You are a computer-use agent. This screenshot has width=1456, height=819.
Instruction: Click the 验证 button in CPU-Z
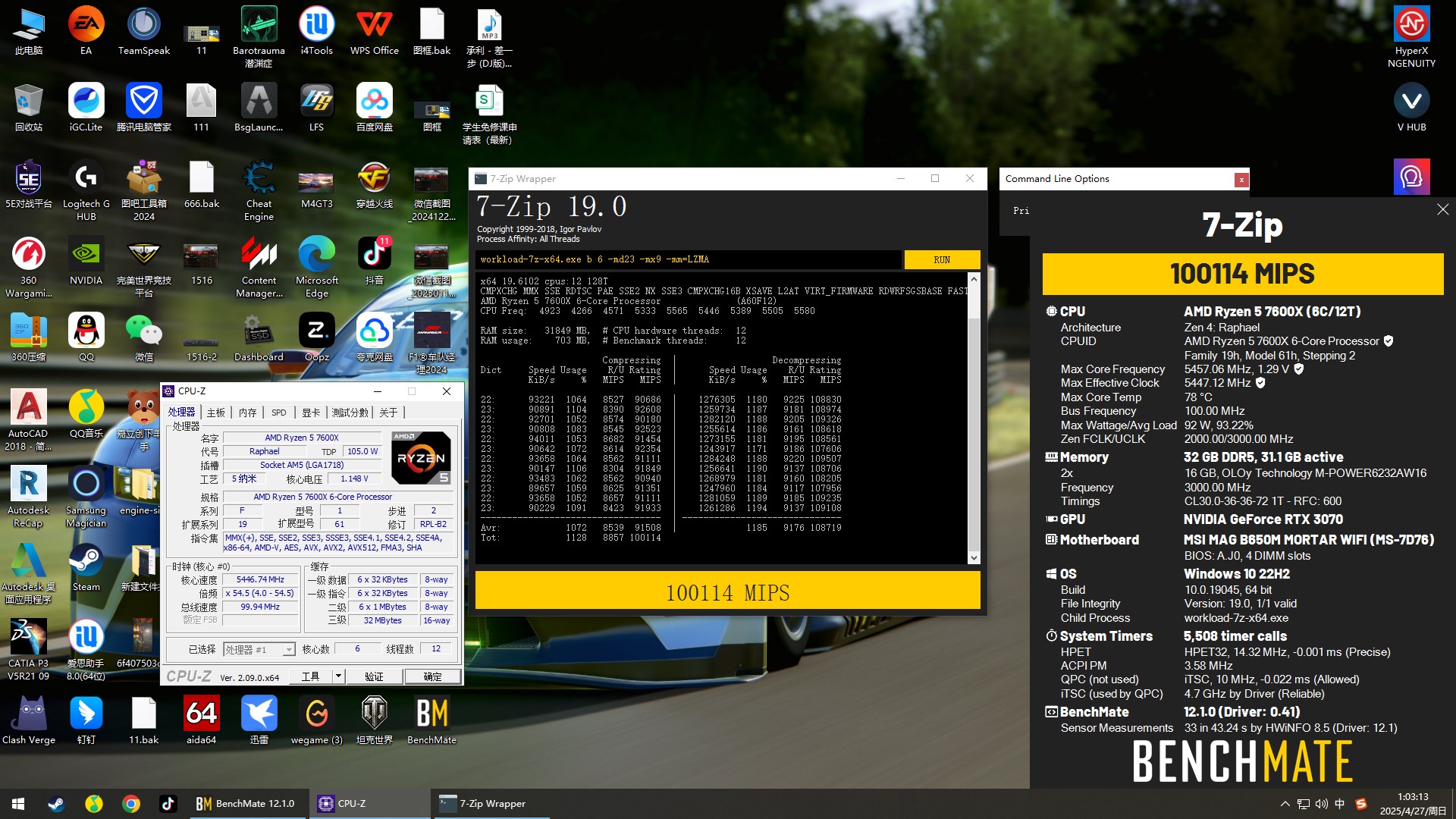coord(375,676)
